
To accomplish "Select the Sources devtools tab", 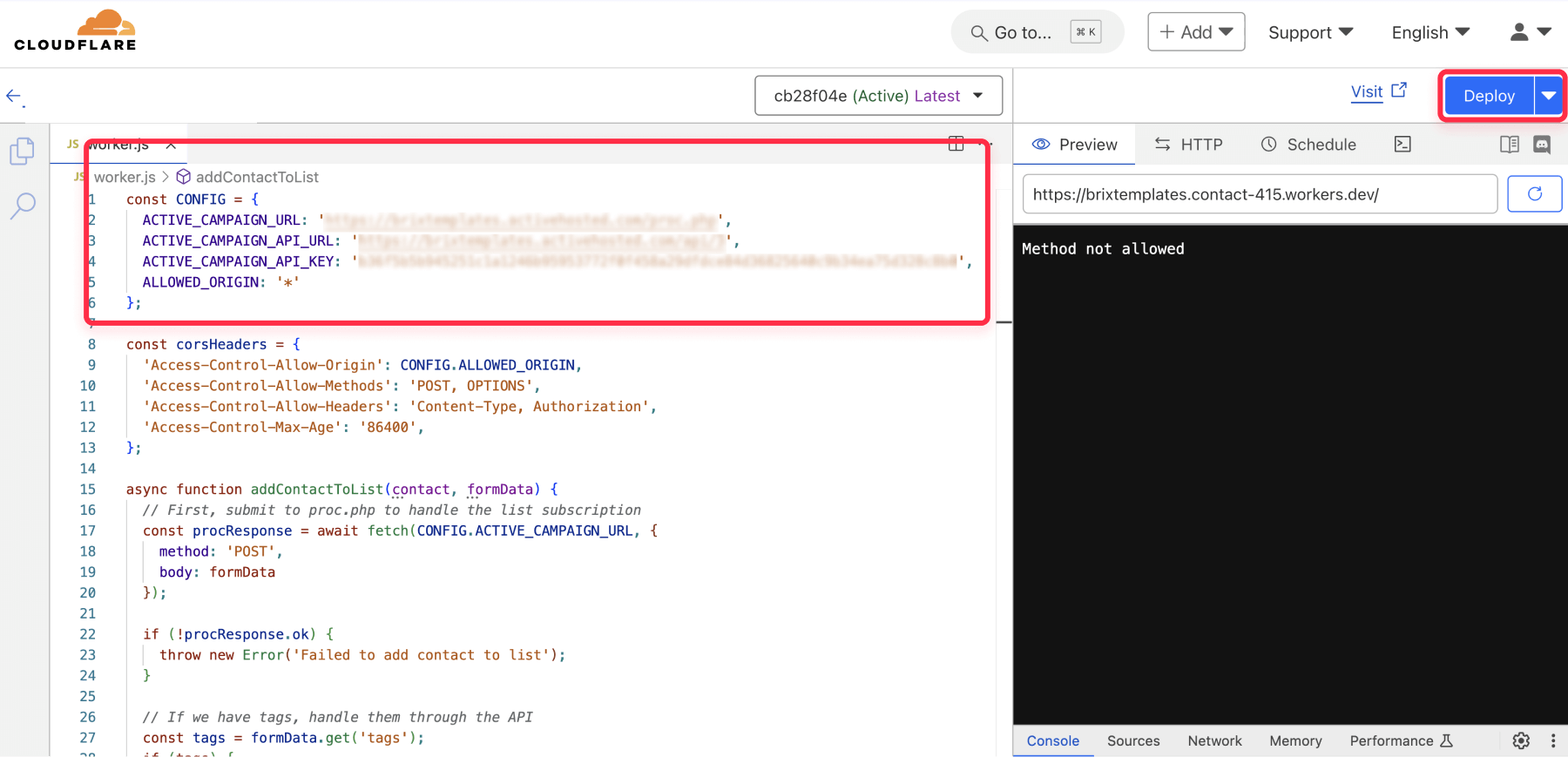I will tap(1133, 740).
